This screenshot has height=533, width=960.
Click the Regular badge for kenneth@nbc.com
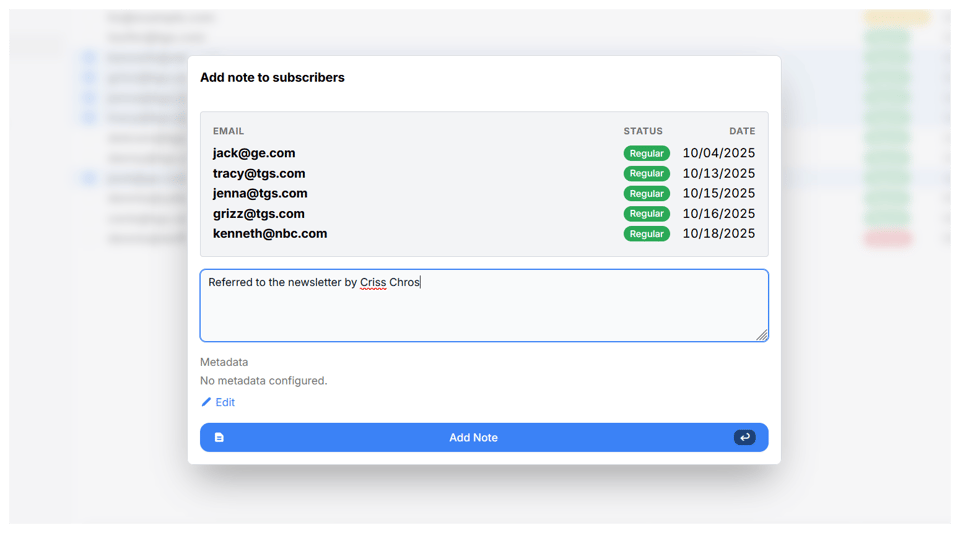pyautogui.click(x=646, y=234)
